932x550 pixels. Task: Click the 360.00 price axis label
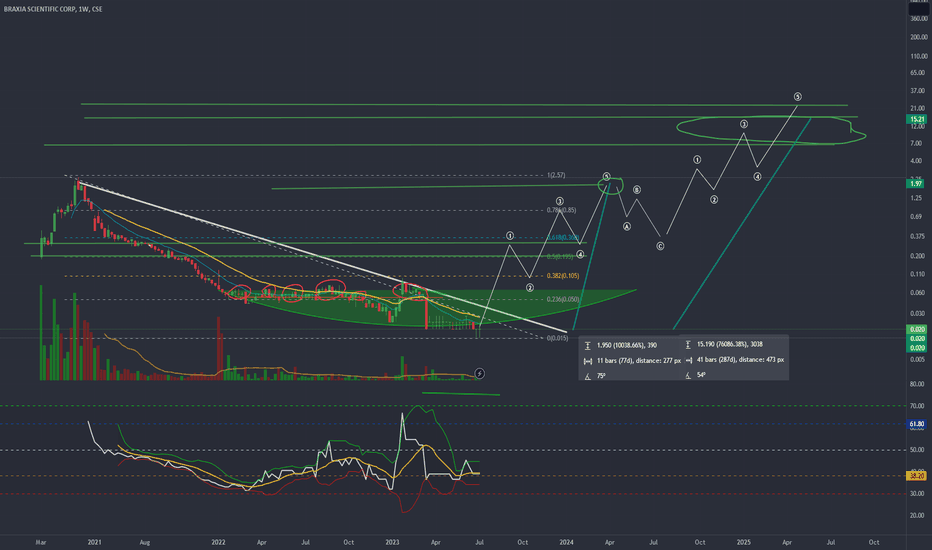918,19
